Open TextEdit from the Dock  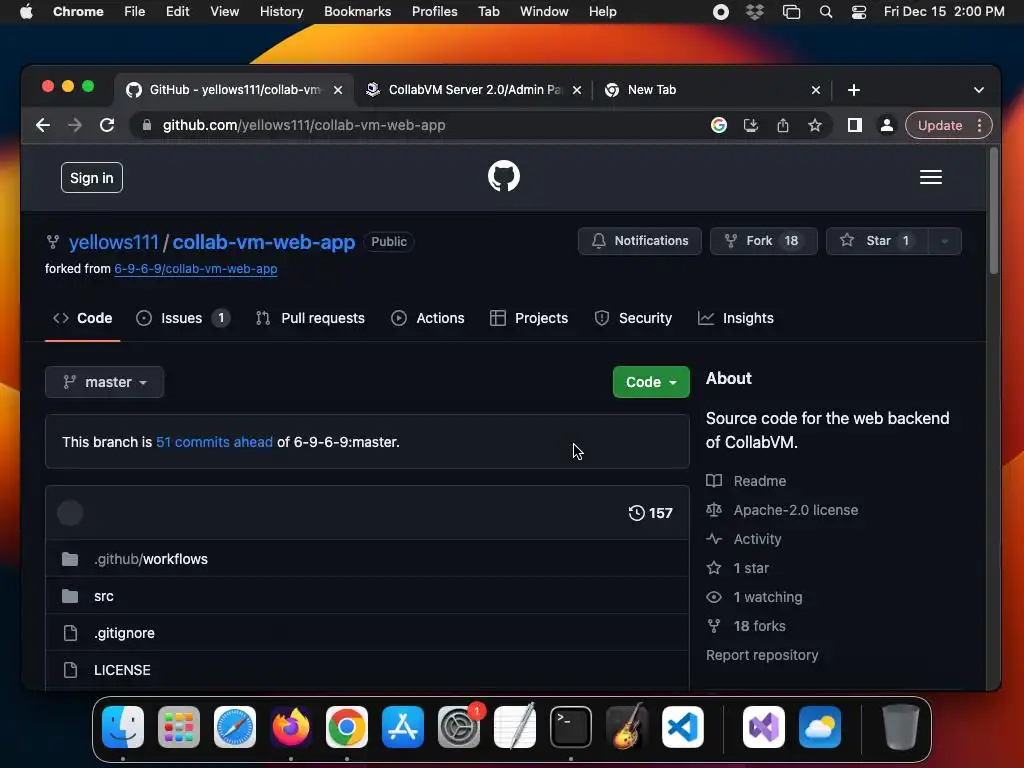click(x=515, y=727)
